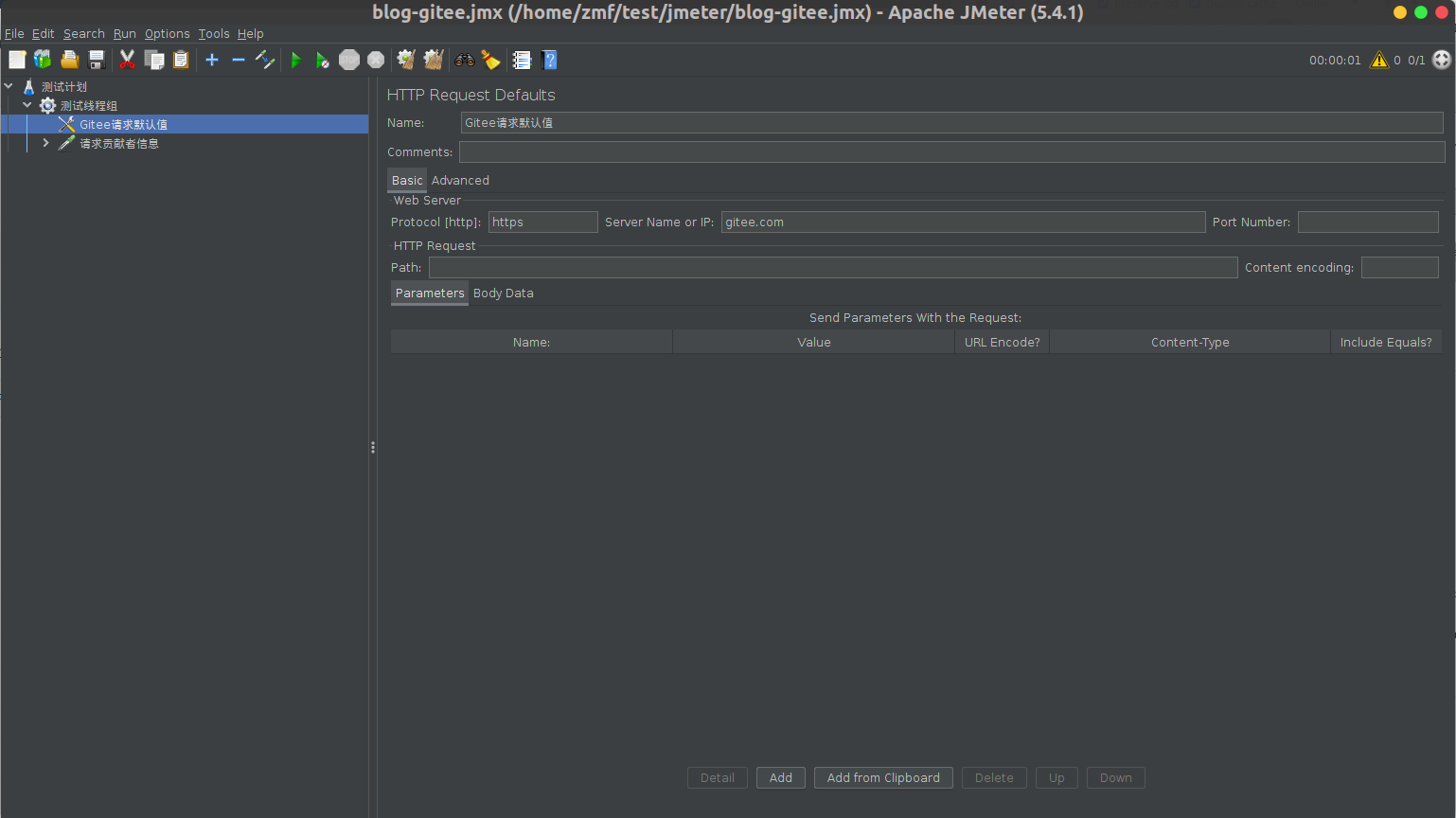The width and height of the screenshot is (1456, 818).
Task: Open the Tools menu
Action: click(214, 33)
